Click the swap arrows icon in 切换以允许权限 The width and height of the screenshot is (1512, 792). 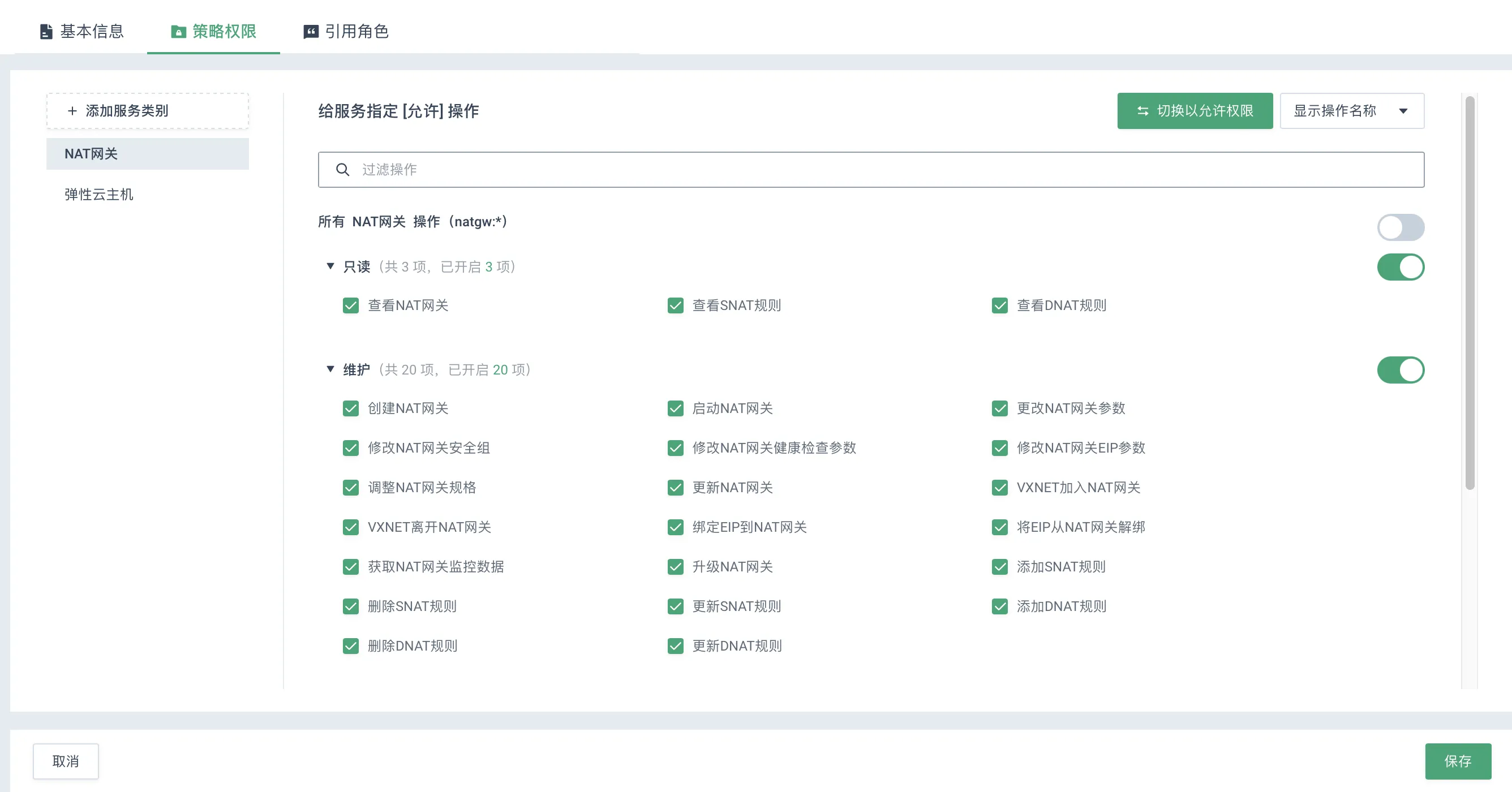tap(1142, 111)
